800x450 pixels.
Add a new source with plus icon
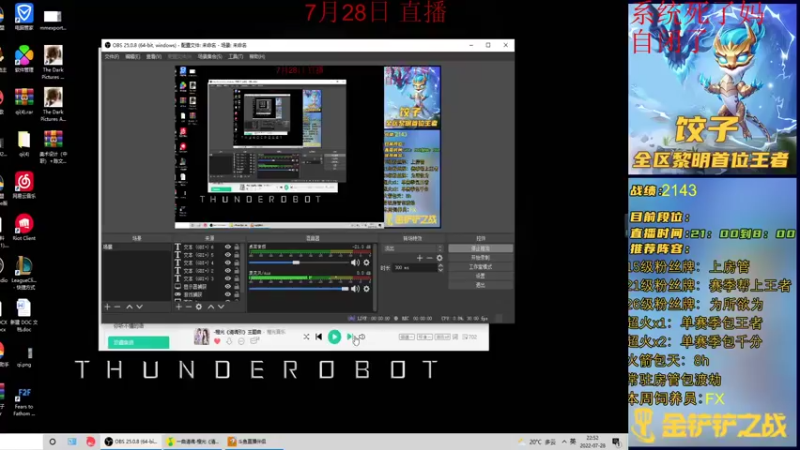(179, 307)
